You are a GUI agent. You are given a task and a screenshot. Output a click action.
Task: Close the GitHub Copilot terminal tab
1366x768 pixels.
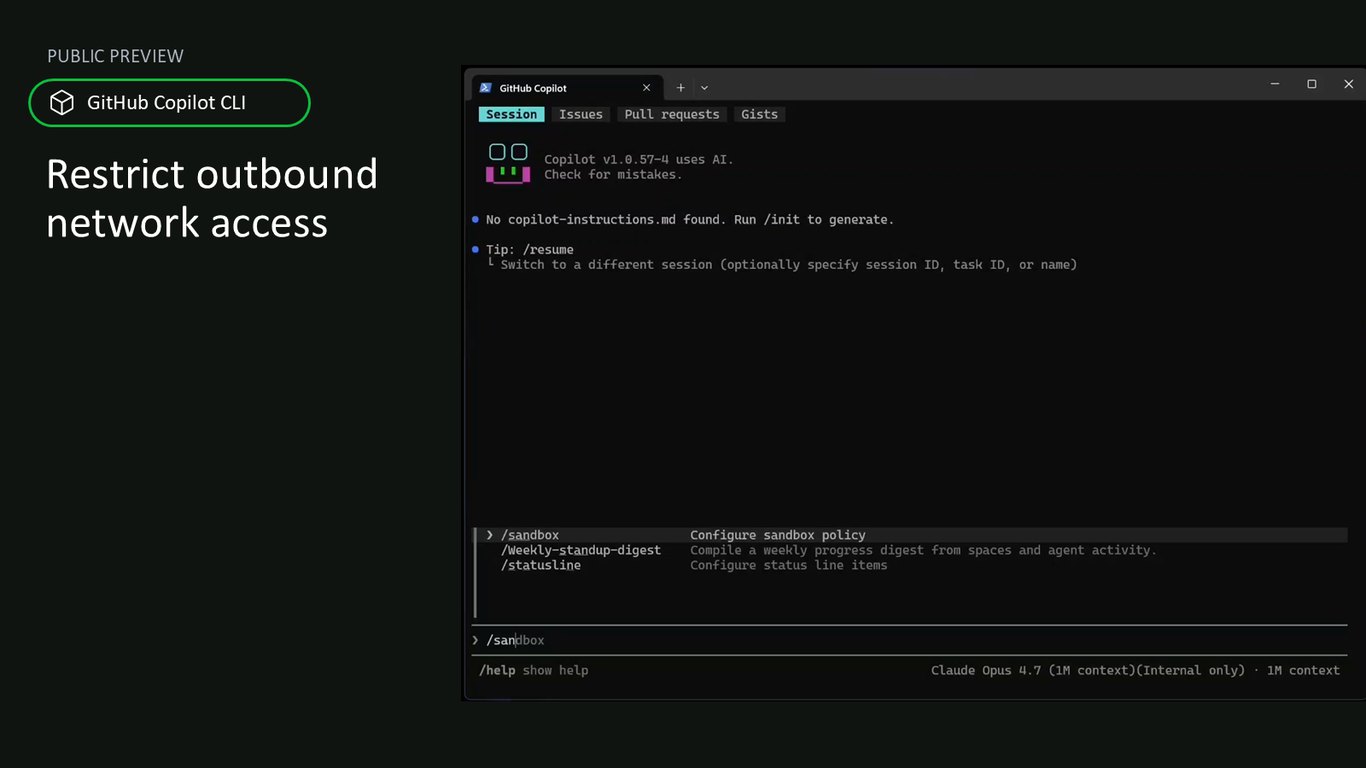pyautogui.click(x=646, y=88)
